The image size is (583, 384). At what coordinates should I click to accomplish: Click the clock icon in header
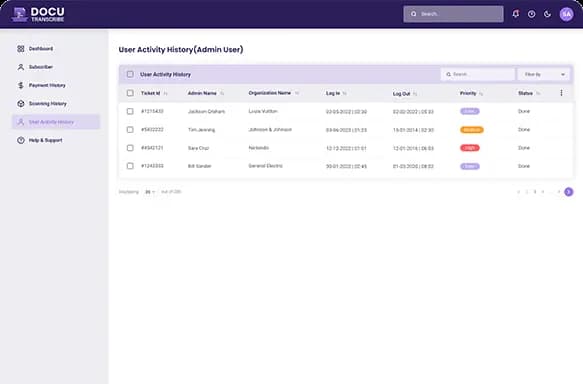click(x=531, y=14)
